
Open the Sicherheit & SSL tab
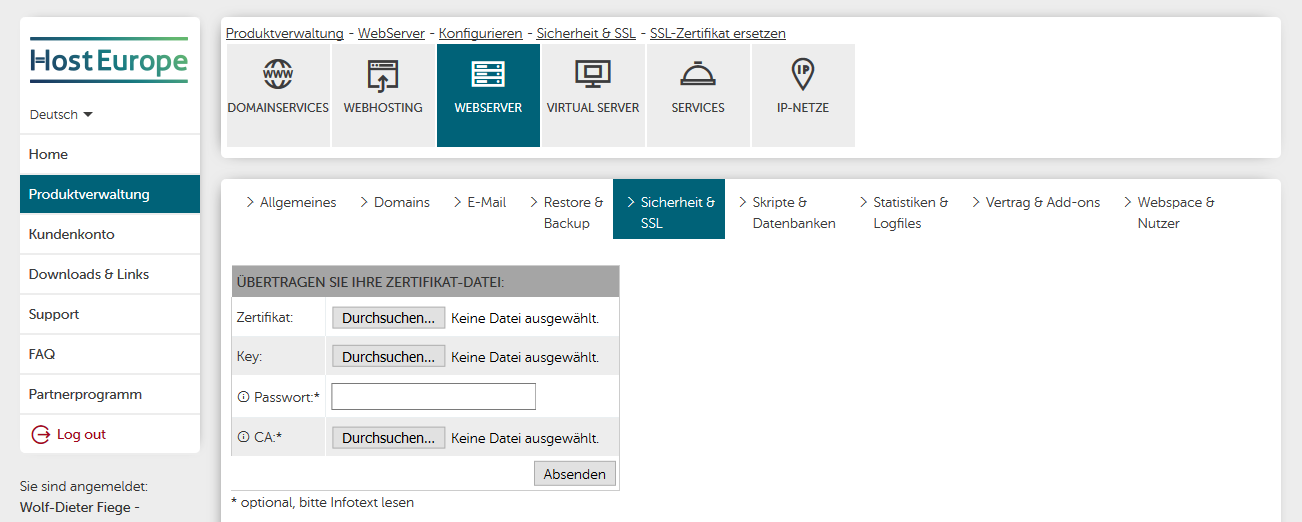(x=669, y=209)
